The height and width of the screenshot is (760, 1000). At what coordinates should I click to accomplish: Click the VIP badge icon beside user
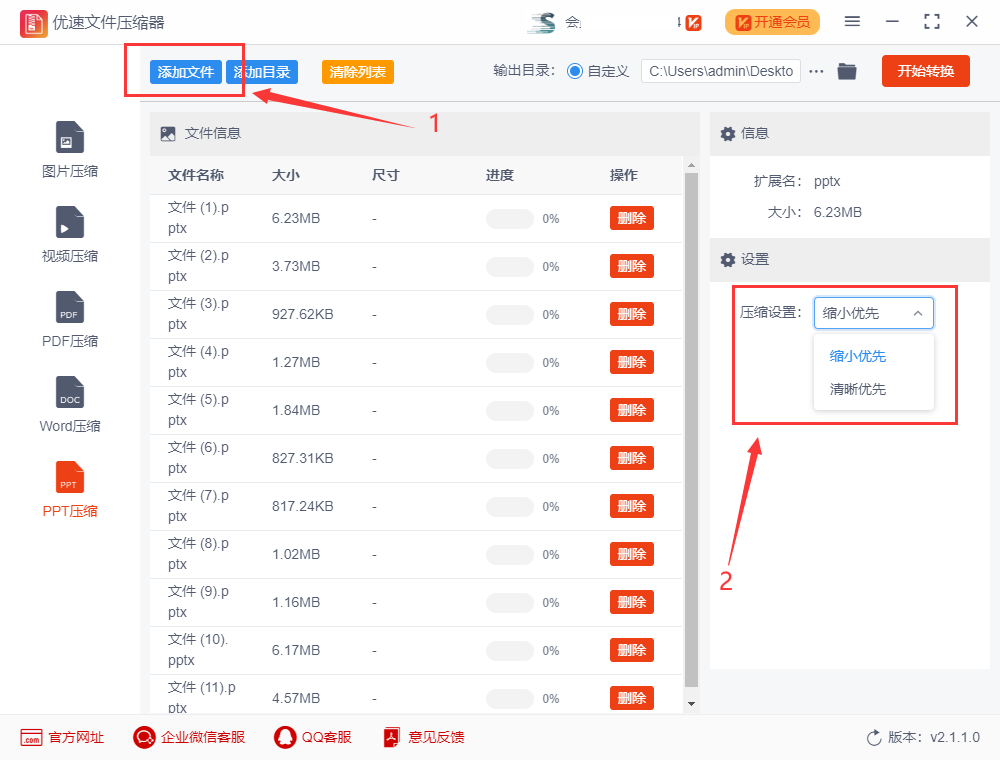[x=693, y=23]
